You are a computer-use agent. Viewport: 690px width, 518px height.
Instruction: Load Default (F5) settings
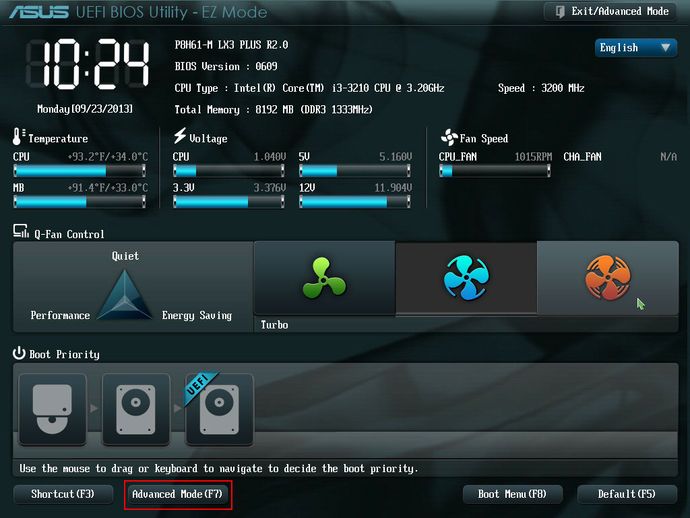click(x=627, y=494)
